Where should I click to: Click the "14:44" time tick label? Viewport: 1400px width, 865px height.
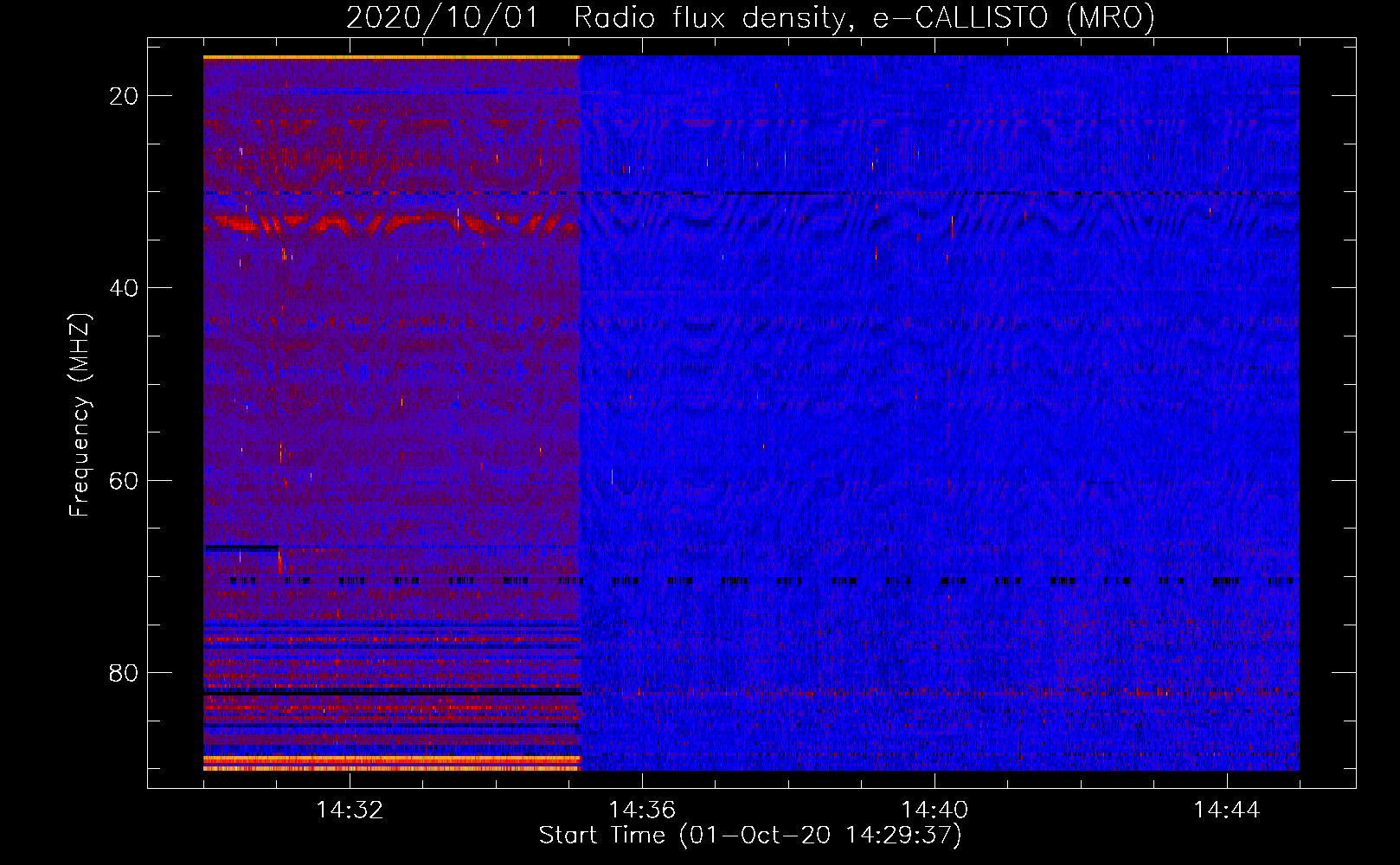click(1227, 811)
